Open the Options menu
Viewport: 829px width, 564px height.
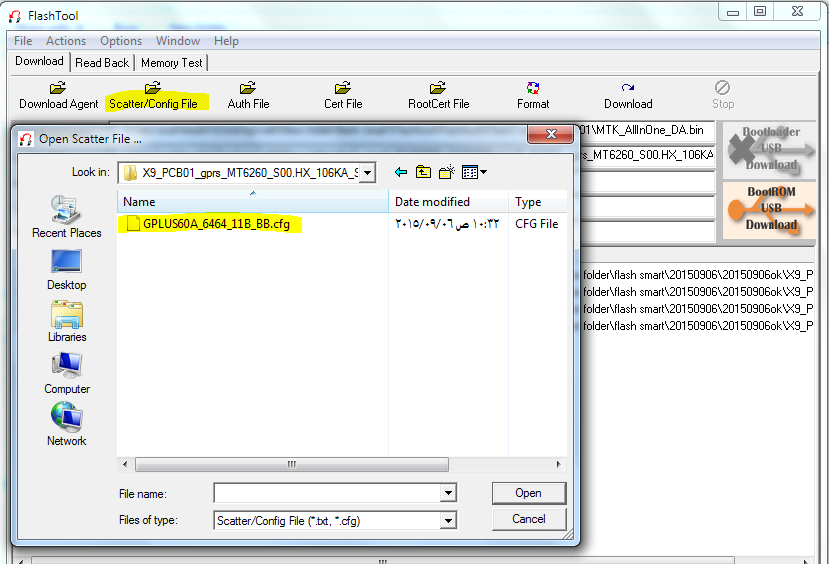pyautogui.click(x=121, y=41)
